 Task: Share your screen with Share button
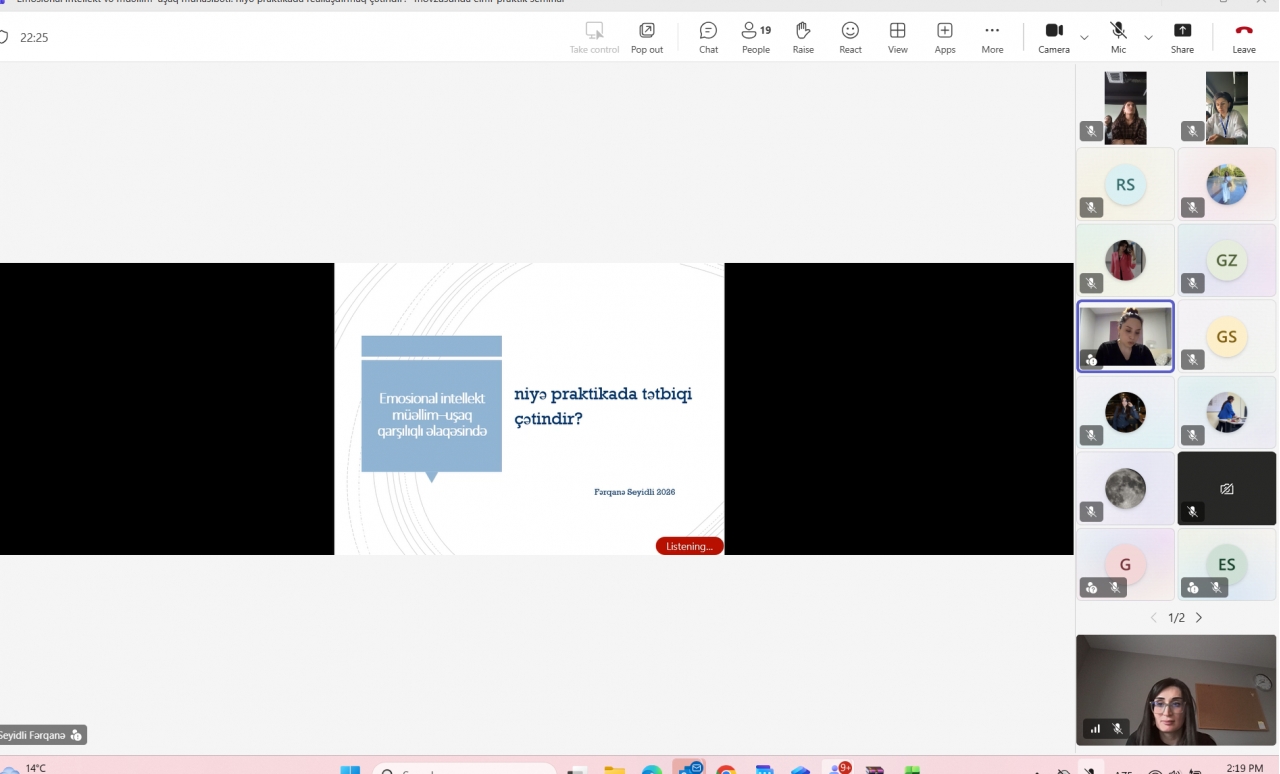point(1182,37)
